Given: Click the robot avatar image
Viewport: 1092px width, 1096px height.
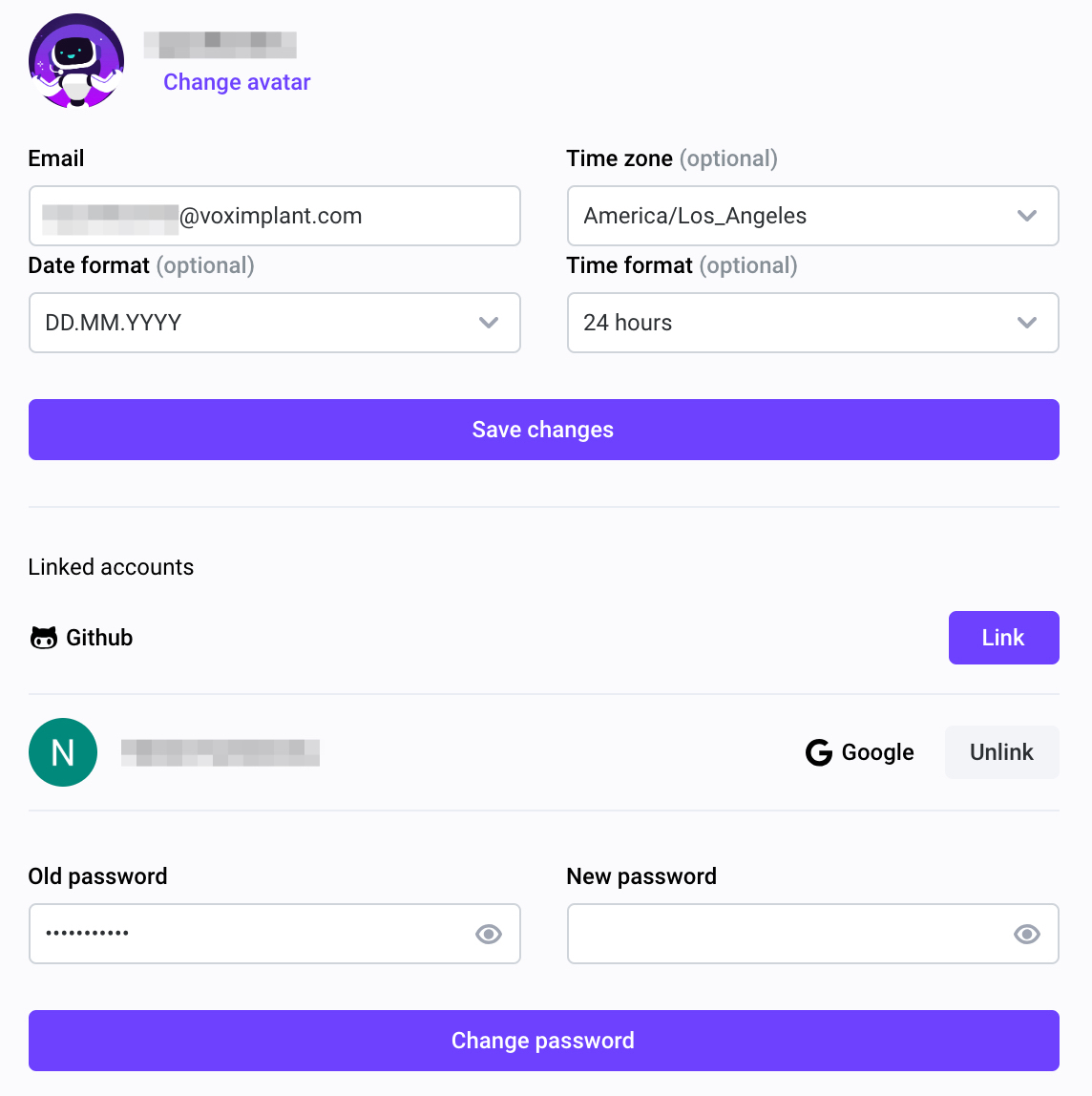Looking at the screenshot, I should 76,61.
